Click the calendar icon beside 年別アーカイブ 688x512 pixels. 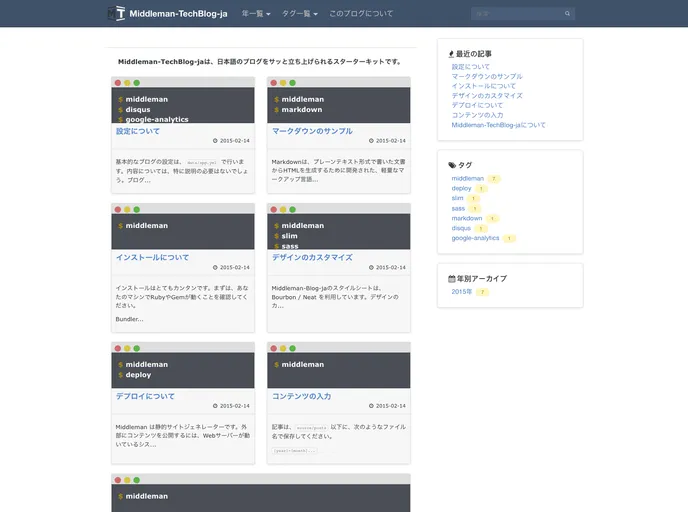point(452,278)
